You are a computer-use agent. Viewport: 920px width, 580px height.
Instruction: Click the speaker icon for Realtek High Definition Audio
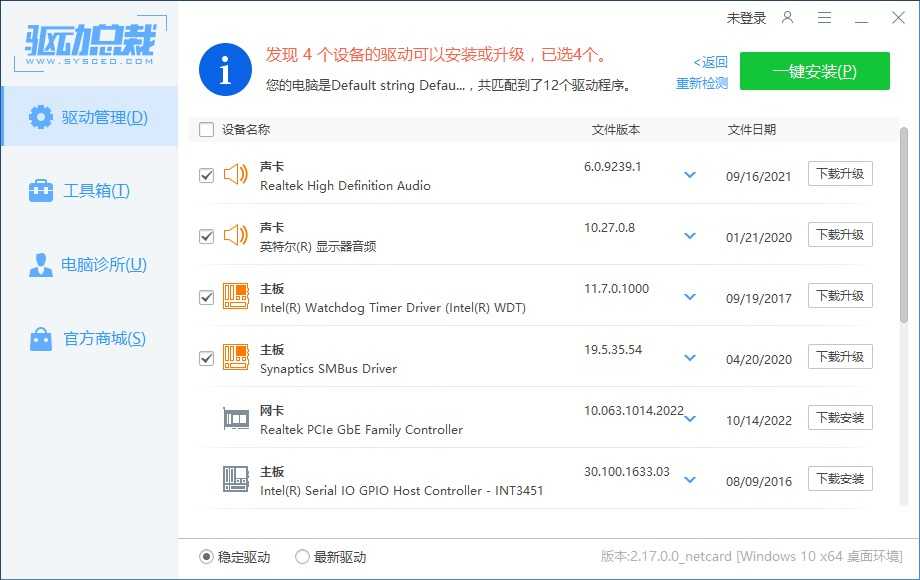point(236,174)
